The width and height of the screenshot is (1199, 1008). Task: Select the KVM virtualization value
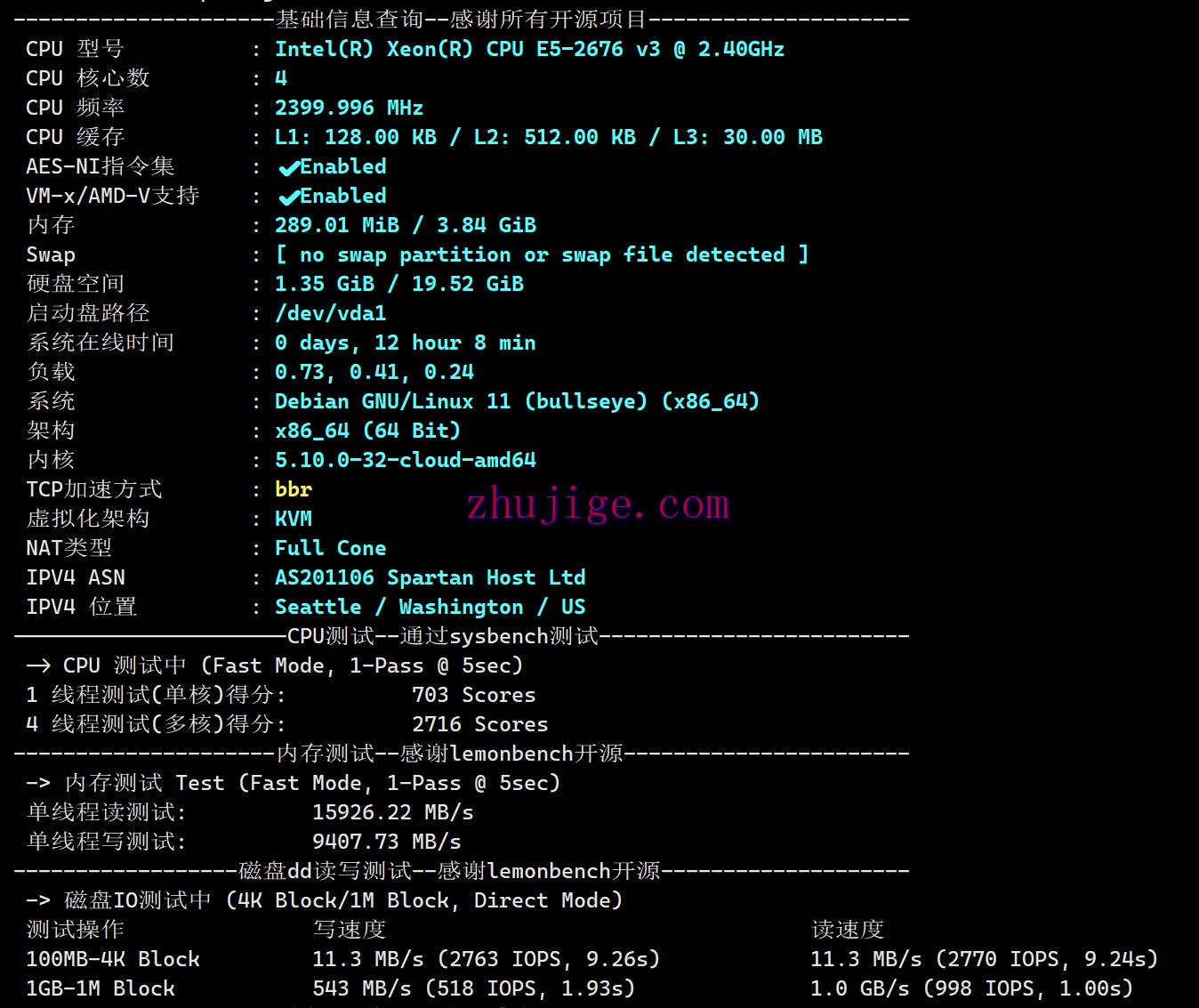click(294, 519)
